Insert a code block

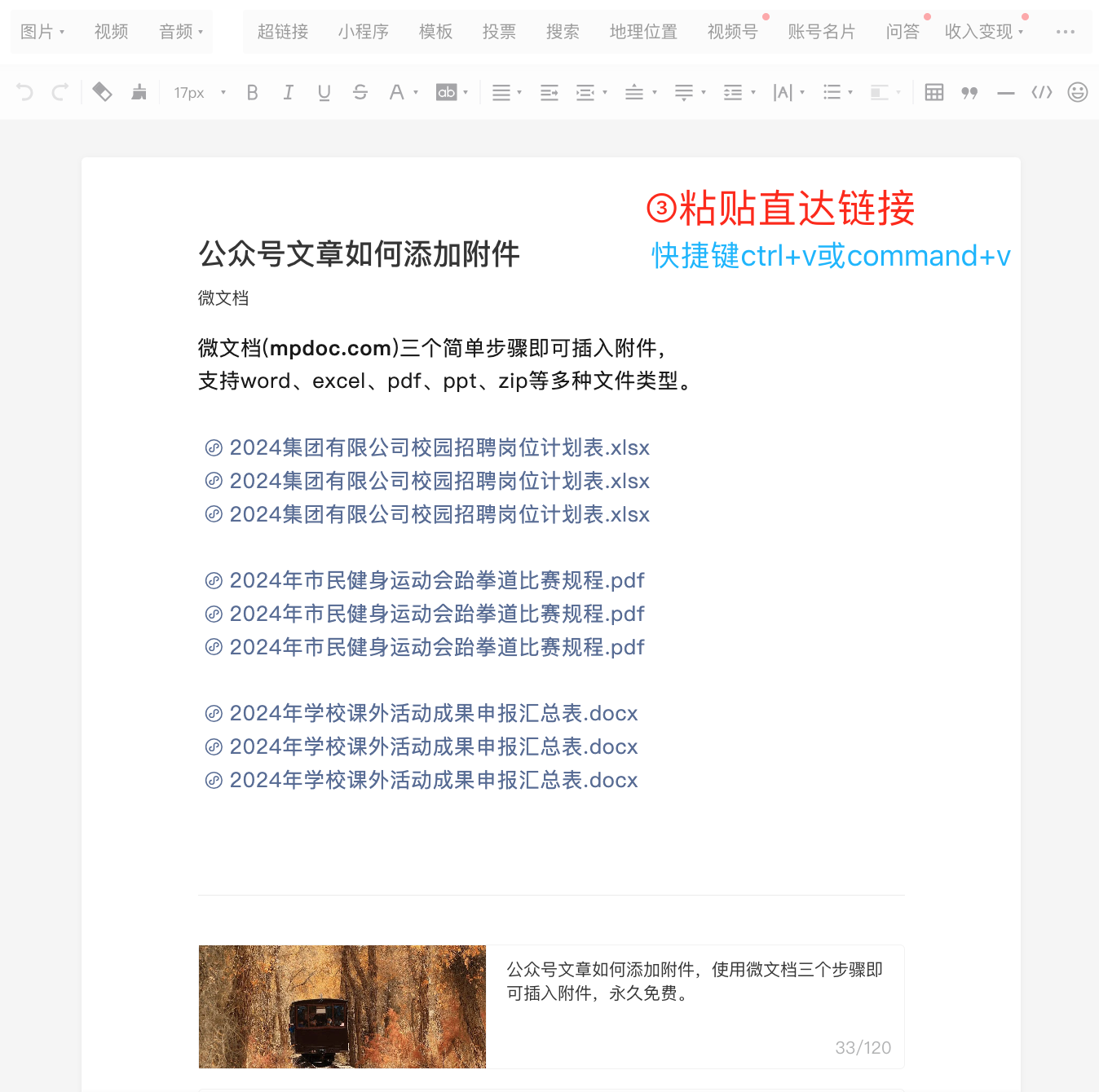1042,92
